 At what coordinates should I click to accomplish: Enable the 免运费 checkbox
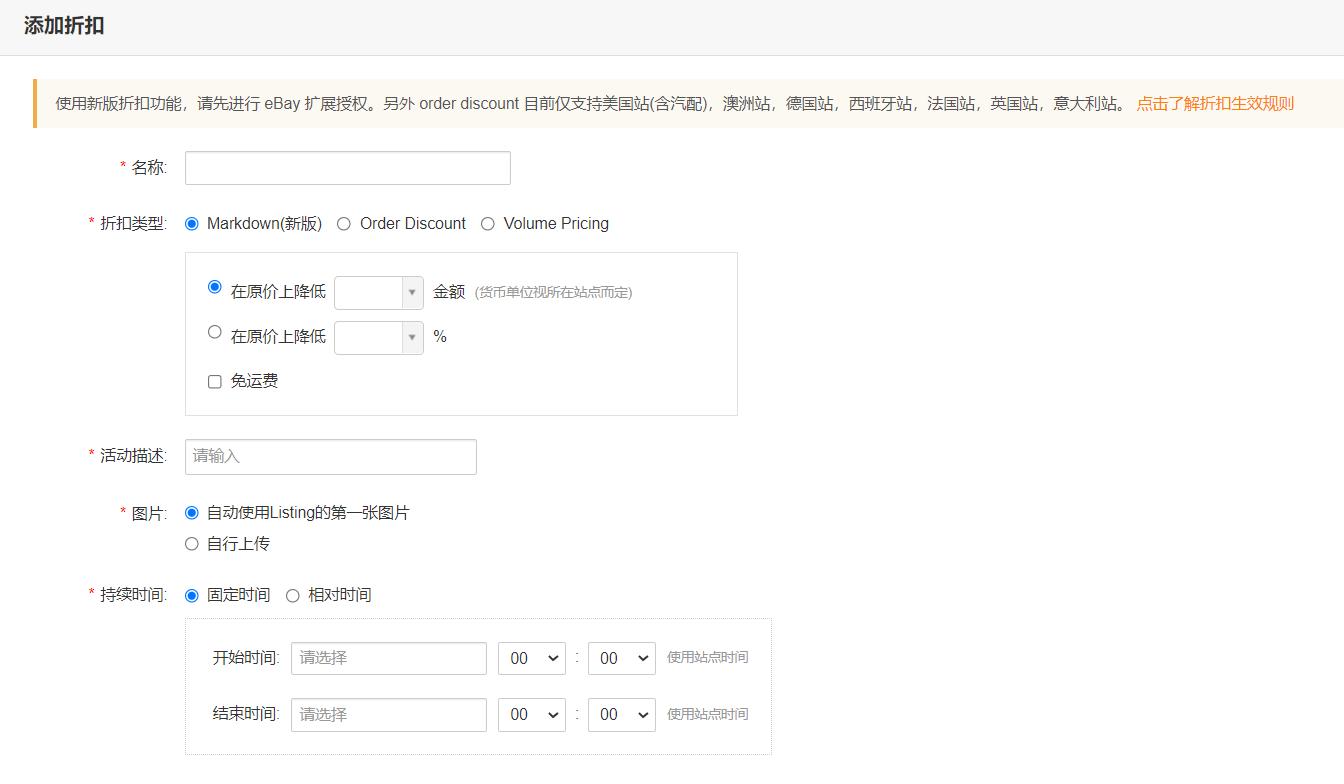(214, 381)
